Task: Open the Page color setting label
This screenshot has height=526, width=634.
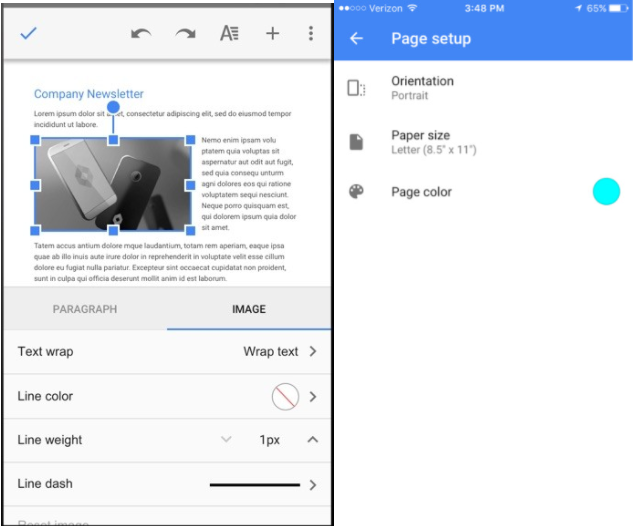Action: [x=421, y=192]
